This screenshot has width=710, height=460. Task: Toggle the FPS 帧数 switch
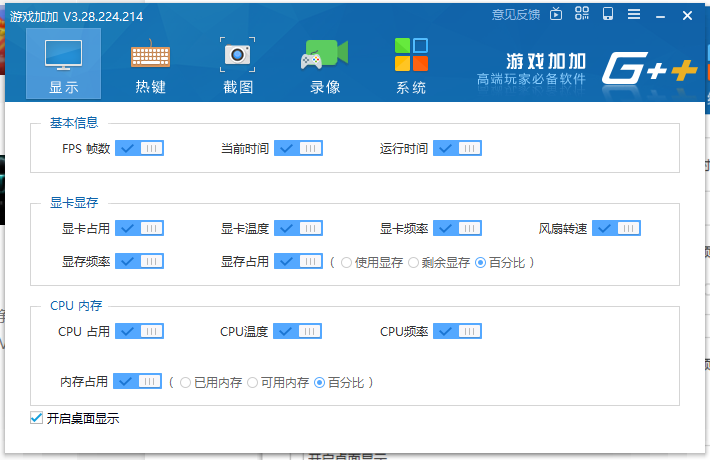[139, 148]
